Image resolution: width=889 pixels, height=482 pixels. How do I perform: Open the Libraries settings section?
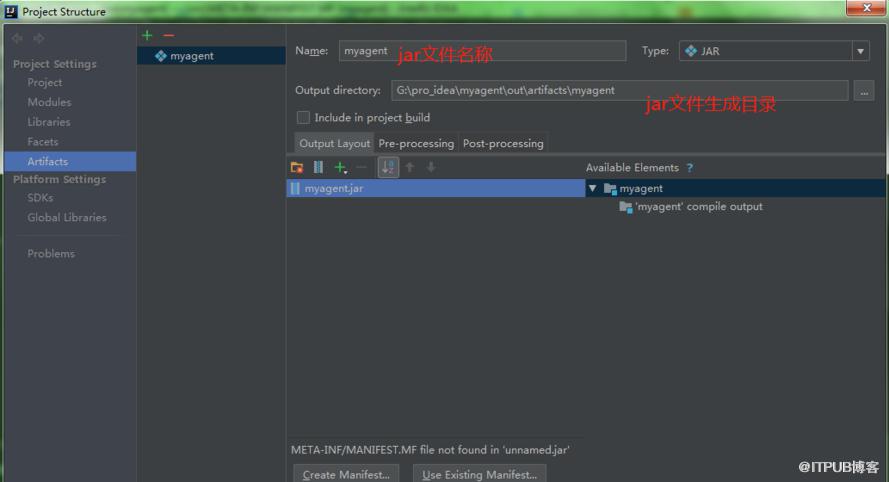(49, 122)
